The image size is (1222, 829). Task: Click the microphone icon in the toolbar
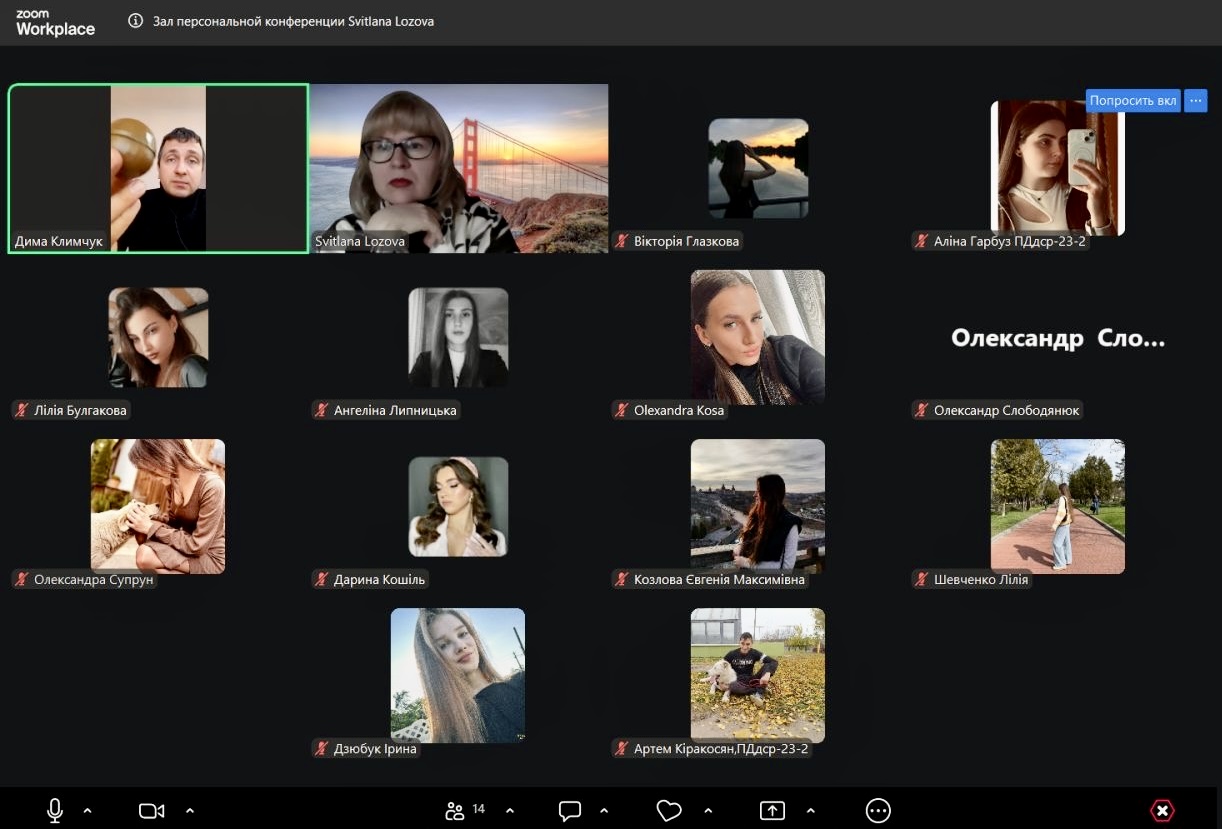(x=55, y=810)
